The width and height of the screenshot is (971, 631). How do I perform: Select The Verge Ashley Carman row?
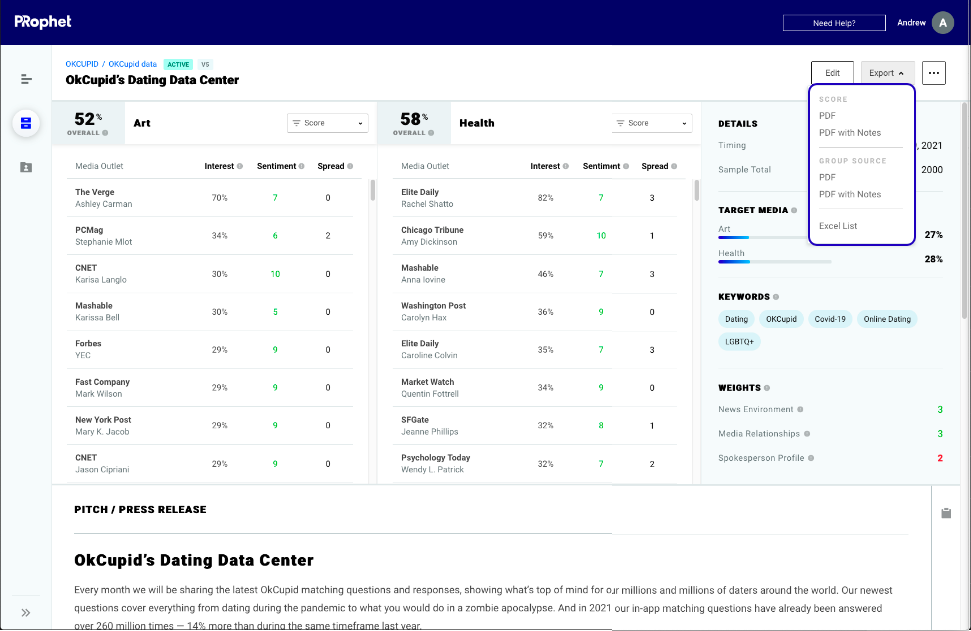[x=210, y=198]
